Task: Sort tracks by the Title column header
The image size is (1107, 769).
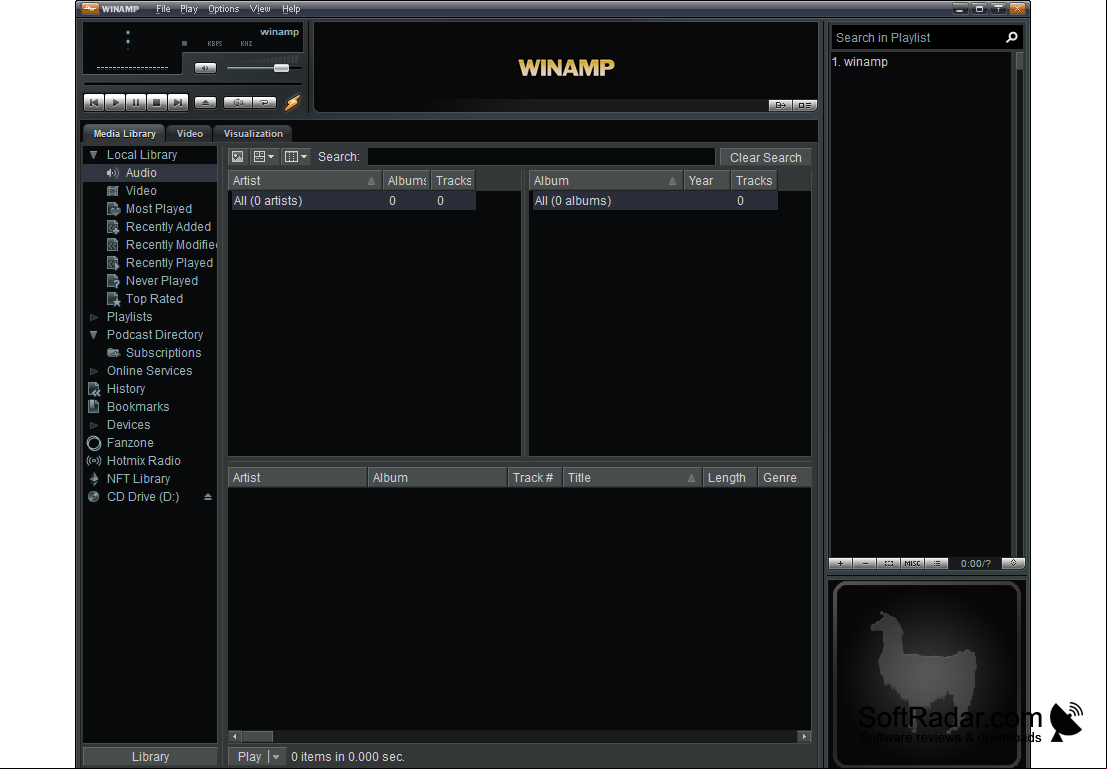Action: (x=633, y=478)
